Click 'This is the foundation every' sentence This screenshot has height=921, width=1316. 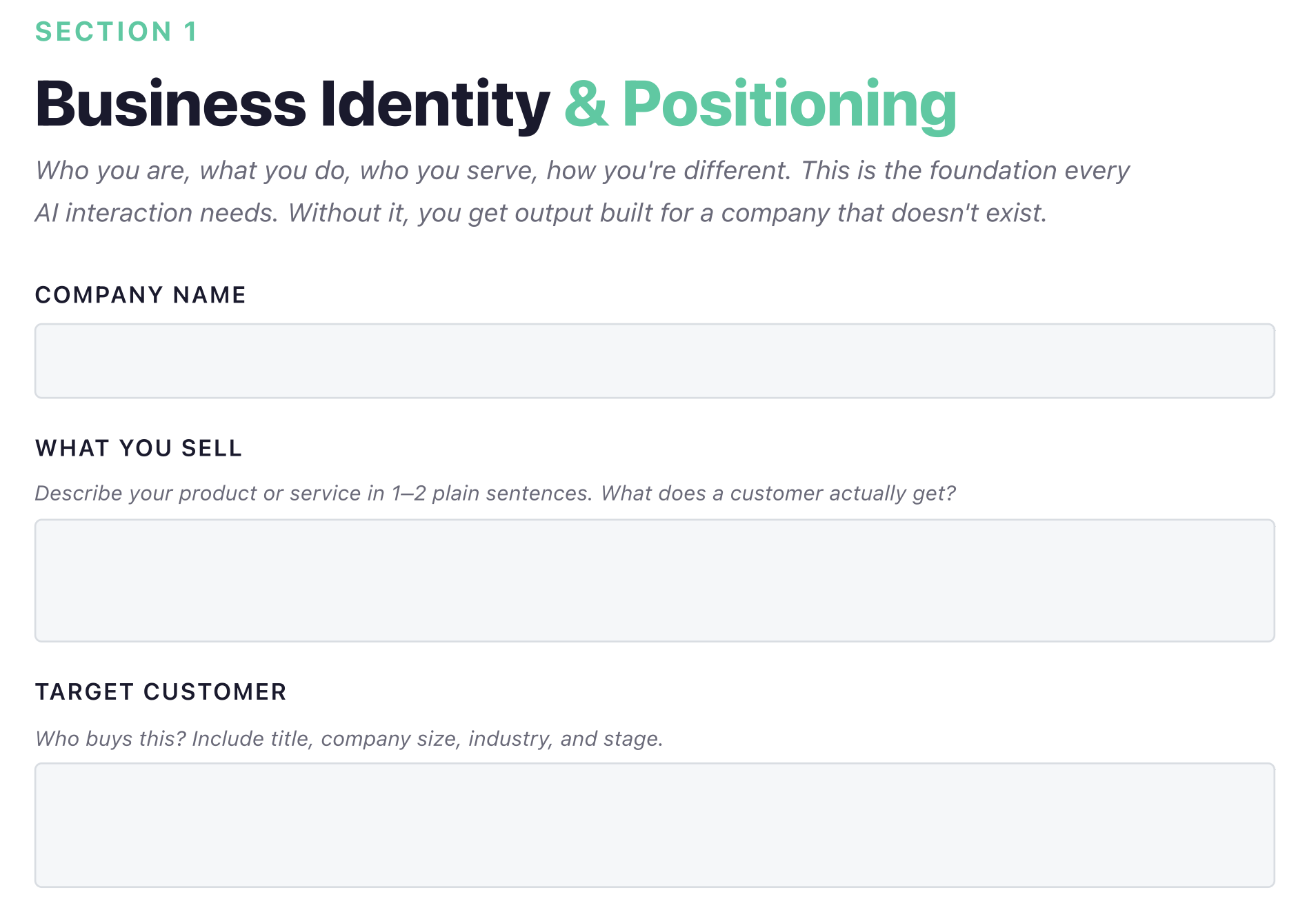point(966,170)
